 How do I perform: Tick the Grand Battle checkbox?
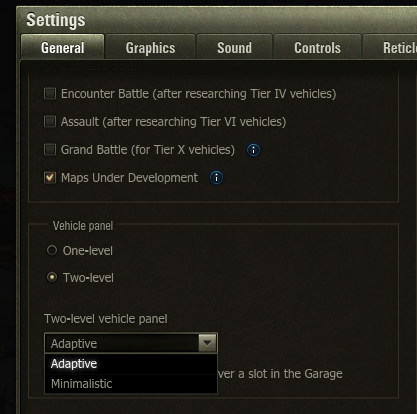coord(50,150)
